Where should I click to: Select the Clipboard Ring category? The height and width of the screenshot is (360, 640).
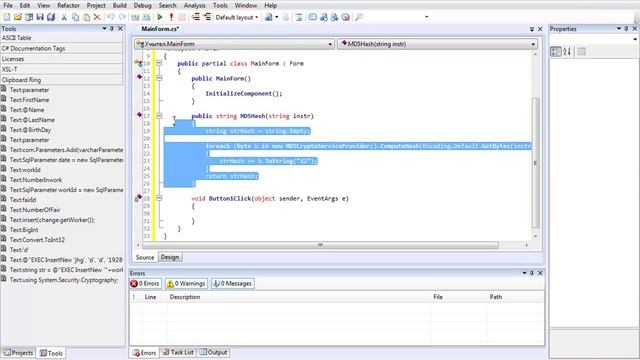point(62,80)
